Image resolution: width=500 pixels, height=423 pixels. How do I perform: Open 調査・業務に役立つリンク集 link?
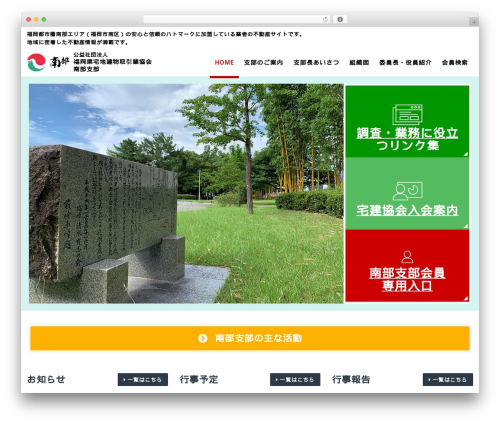(407, 139)
